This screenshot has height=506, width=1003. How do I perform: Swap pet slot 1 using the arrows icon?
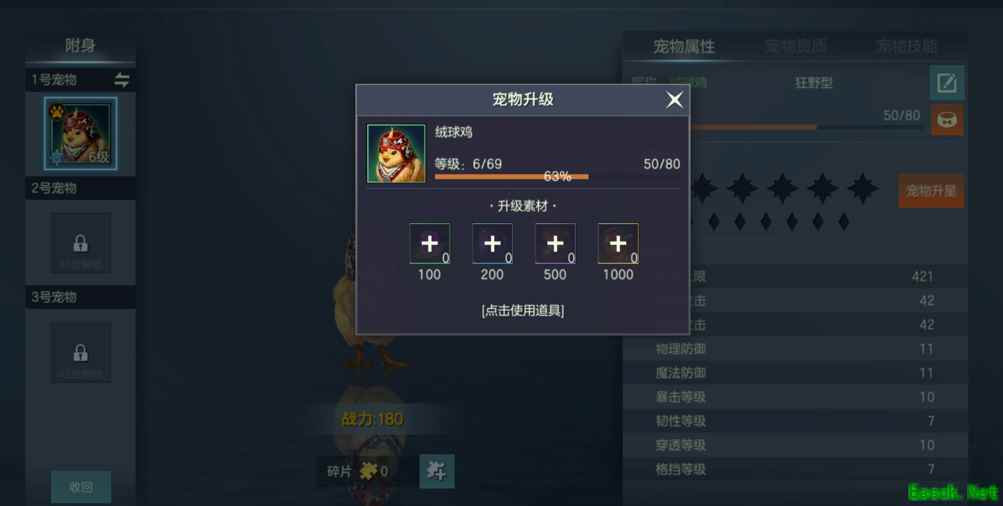point(122,80)
